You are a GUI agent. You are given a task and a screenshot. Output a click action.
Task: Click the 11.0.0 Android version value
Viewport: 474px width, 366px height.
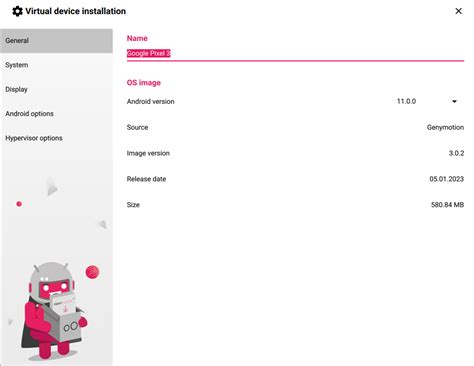pos(406,101)
